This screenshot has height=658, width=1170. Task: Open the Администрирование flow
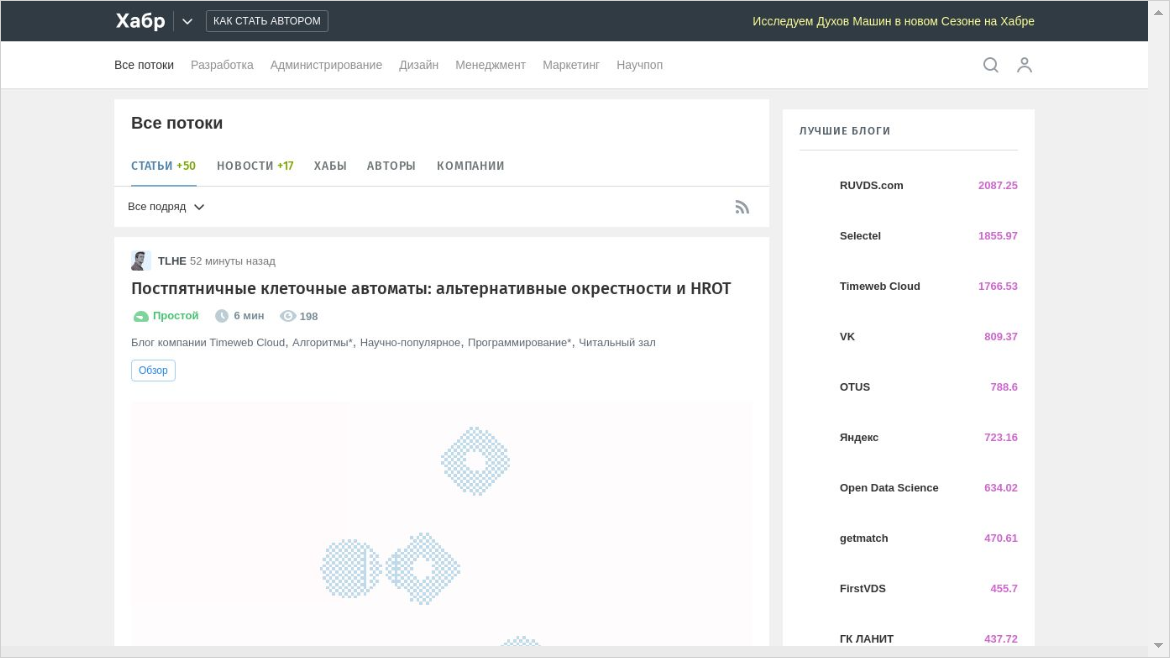pos(326,65)
